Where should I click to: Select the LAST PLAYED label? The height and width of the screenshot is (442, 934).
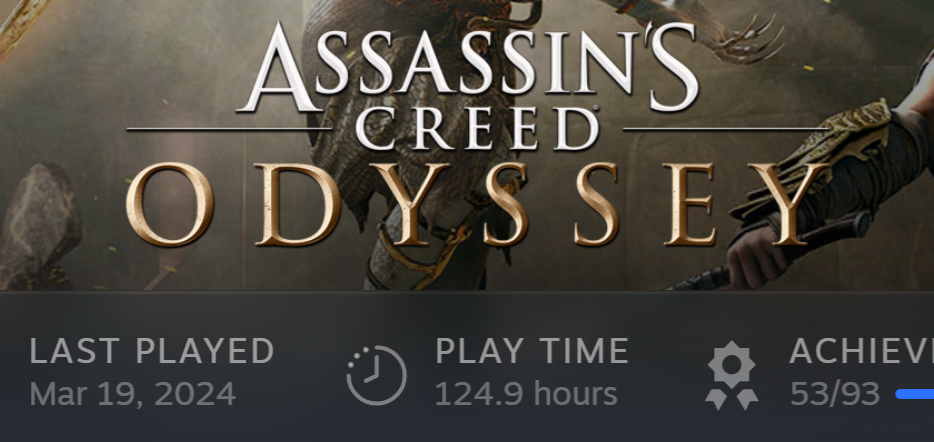(x=151, y=351)
